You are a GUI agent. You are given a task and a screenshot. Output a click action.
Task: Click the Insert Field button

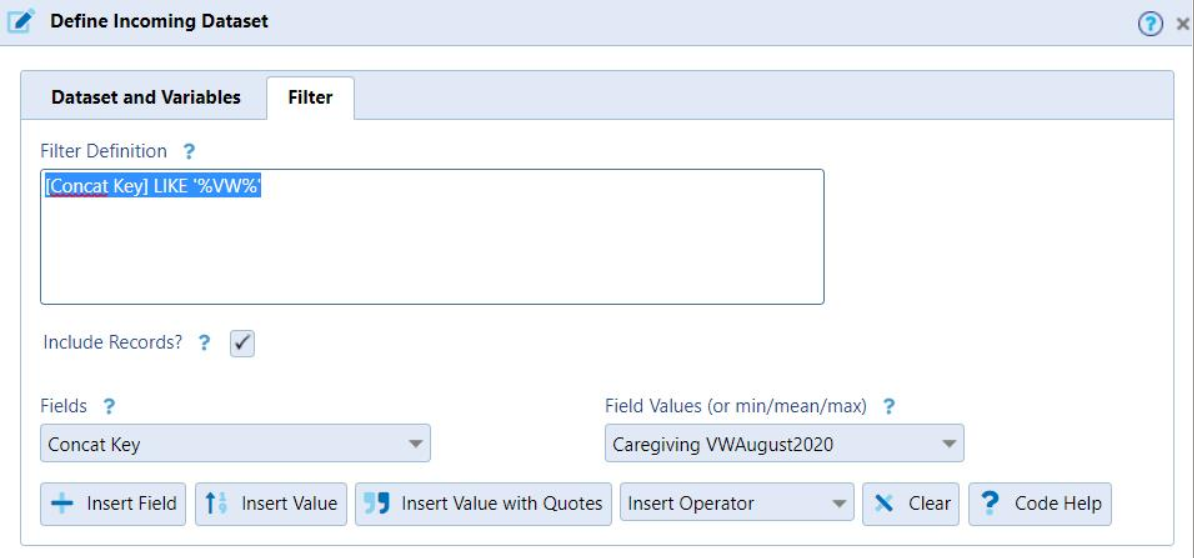click(x=113, y=504)
